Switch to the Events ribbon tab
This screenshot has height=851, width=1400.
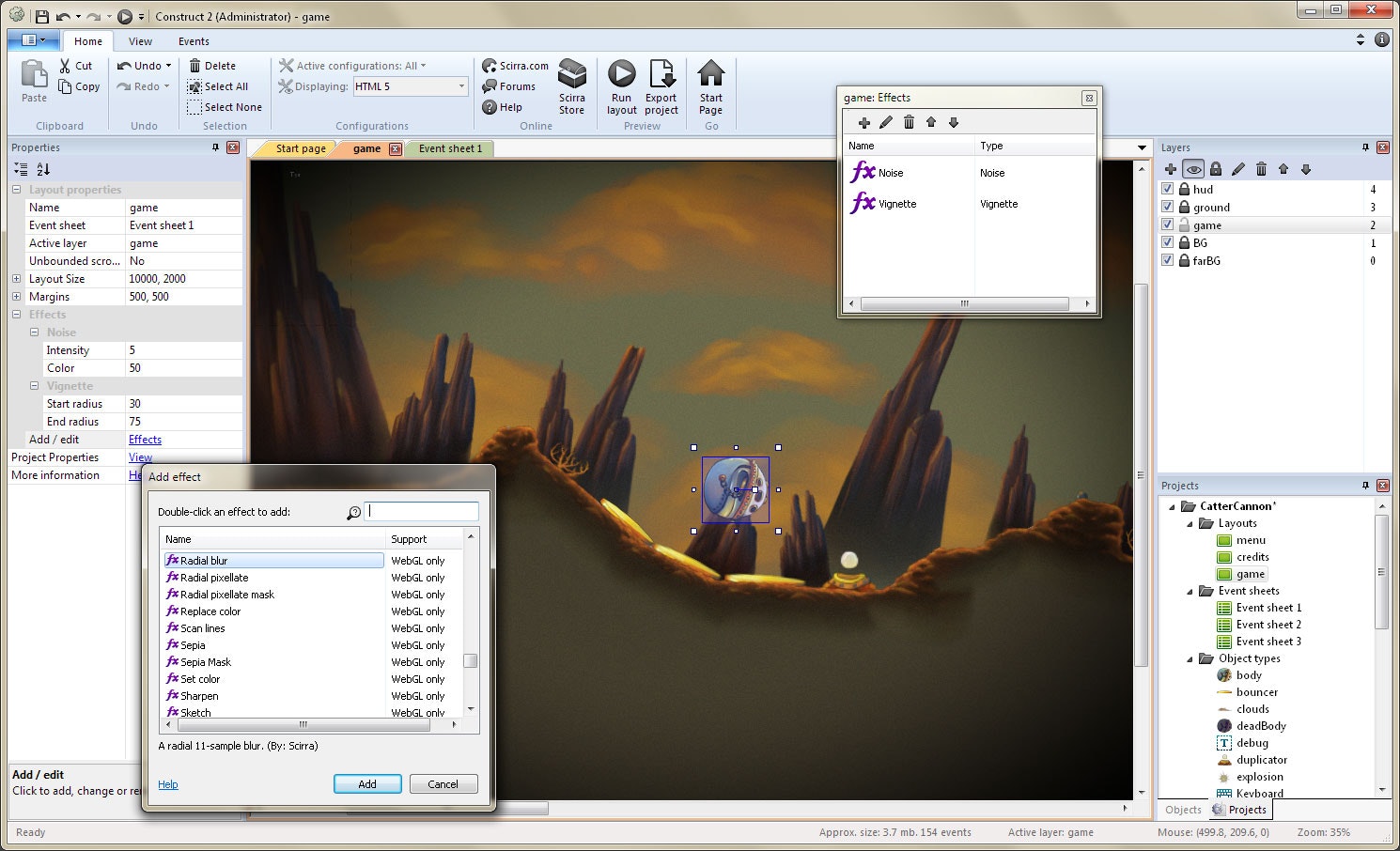tap(194, 41)
